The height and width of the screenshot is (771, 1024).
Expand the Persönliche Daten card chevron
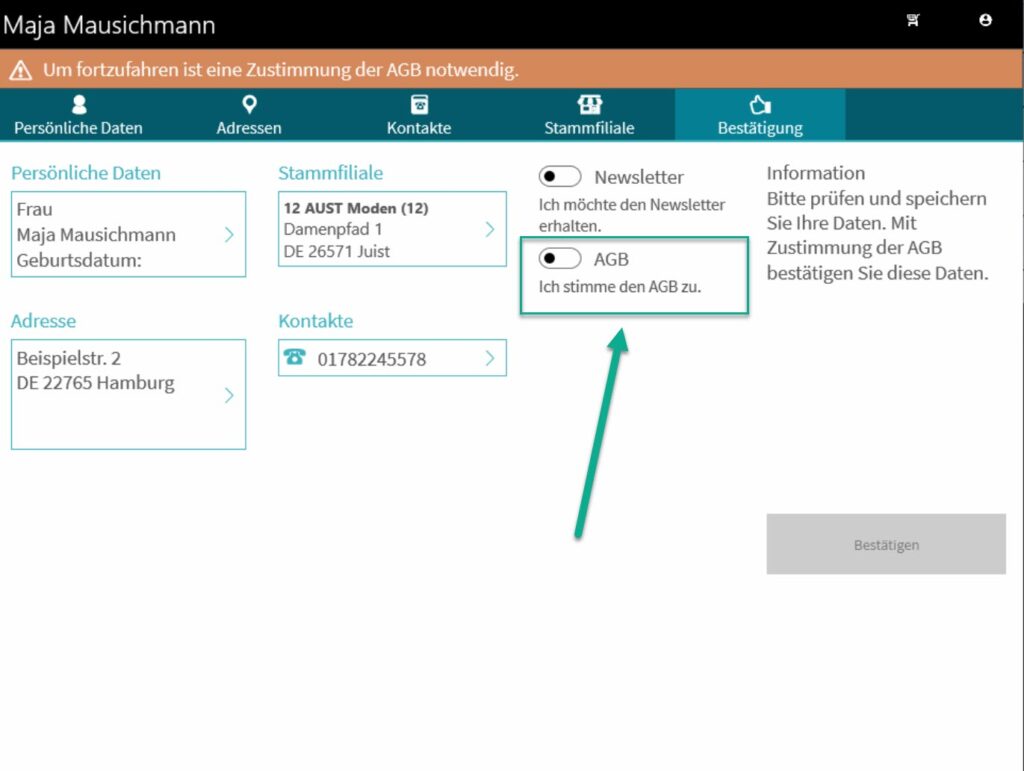click(x=229, y=235)
